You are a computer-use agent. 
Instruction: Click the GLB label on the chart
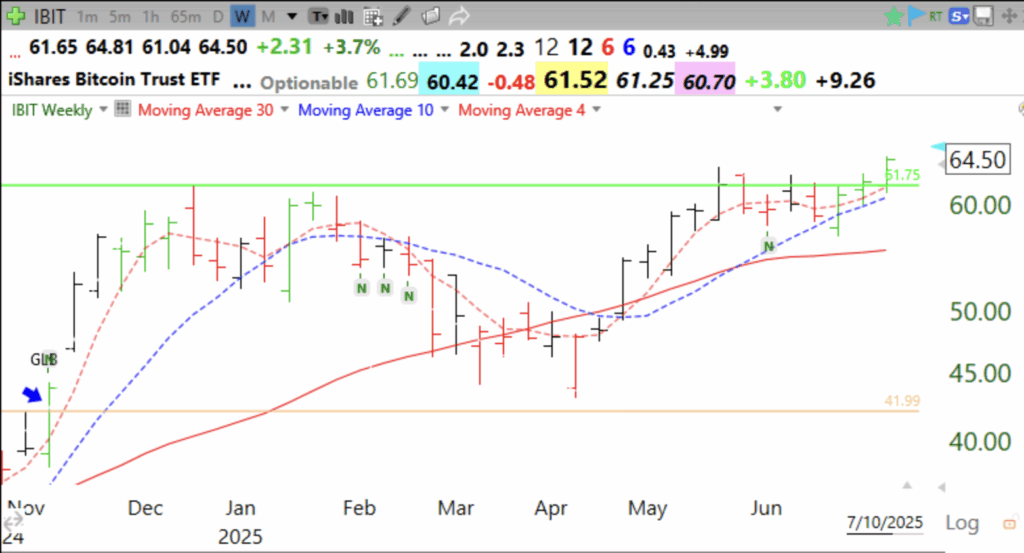pyautogui.click(x=44, y=359)
